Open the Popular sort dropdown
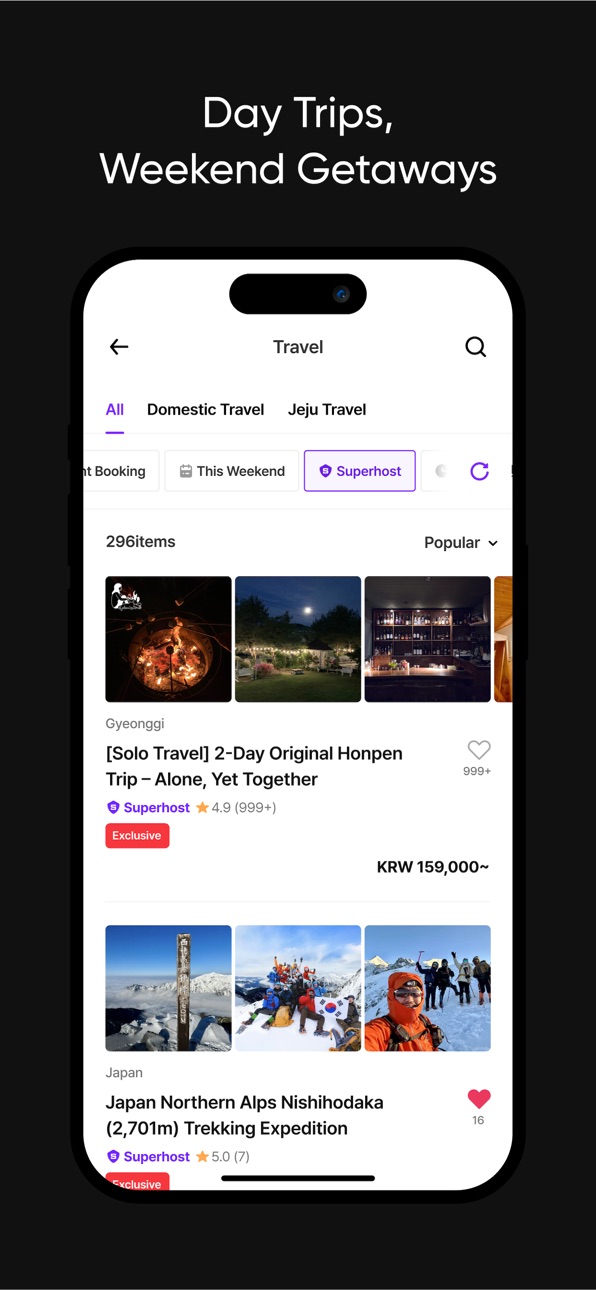 click(x=461, y=543)
